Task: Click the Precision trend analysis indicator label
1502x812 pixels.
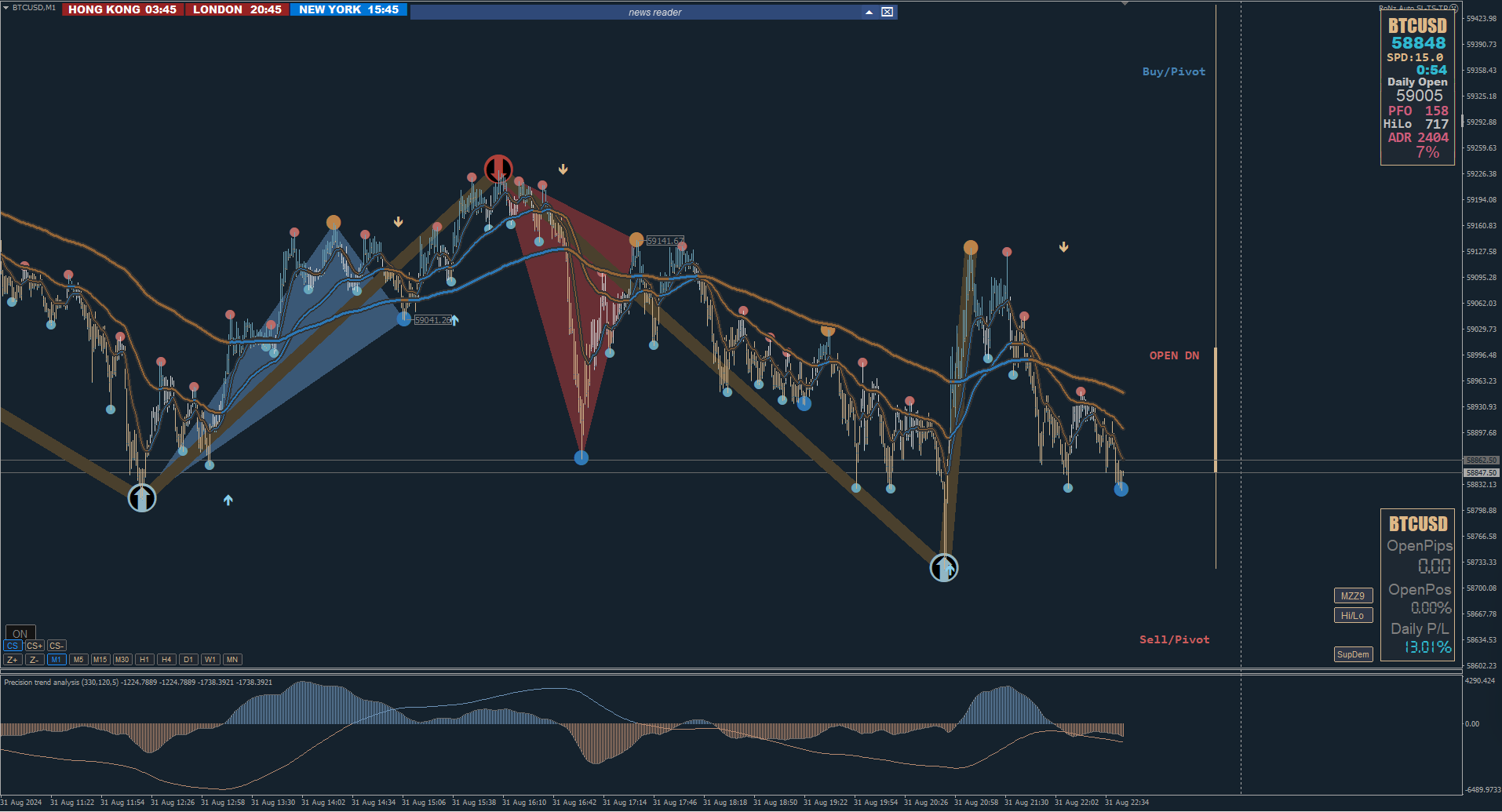Action: pyautogui.click(x=138, y=683)
